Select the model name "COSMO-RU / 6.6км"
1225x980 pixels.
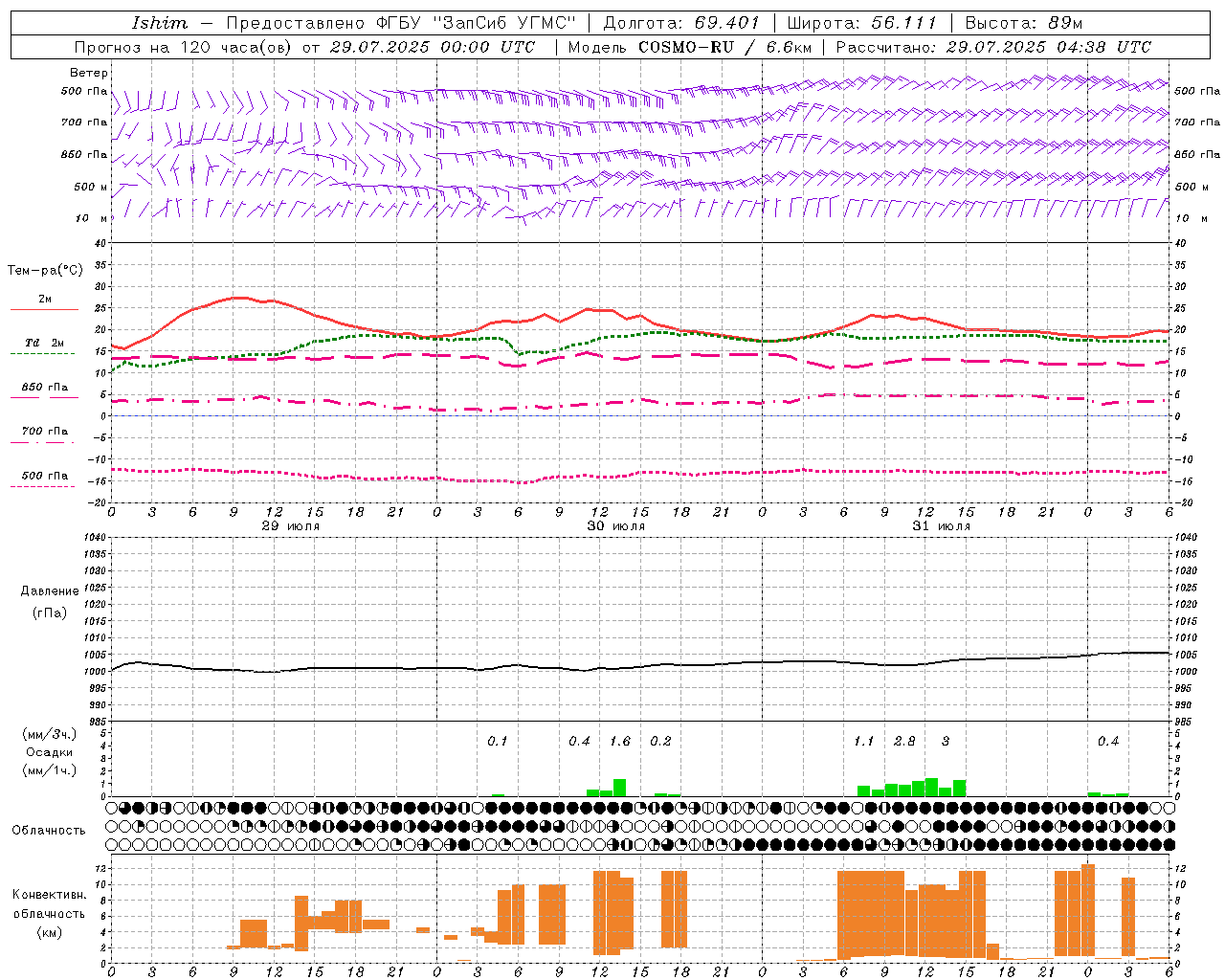tap(725, 47)
